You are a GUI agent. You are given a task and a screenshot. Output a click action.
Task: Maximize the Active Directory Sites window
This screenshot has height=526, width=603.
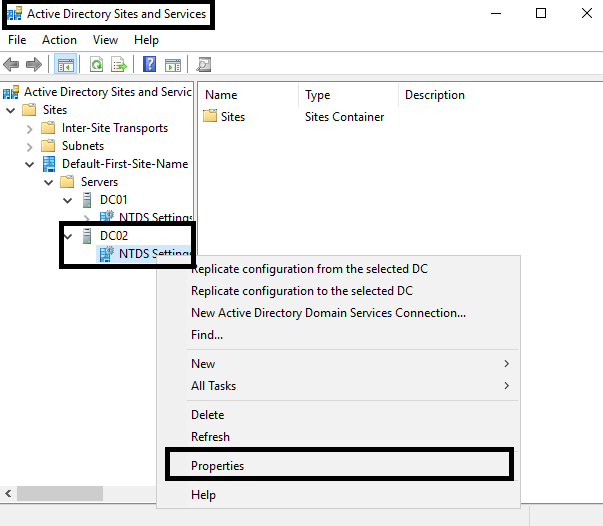coord(541,13)
